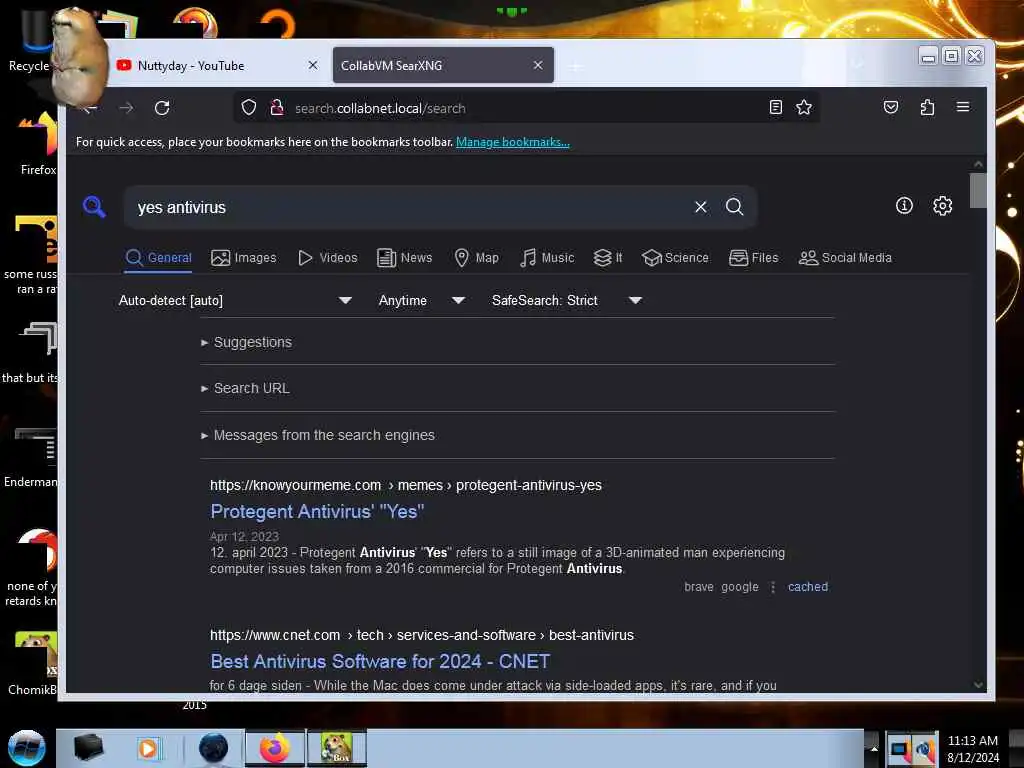1024x768 pixels.
Task: Click the brave engine label on result
Action: click(x=699, y=586)
